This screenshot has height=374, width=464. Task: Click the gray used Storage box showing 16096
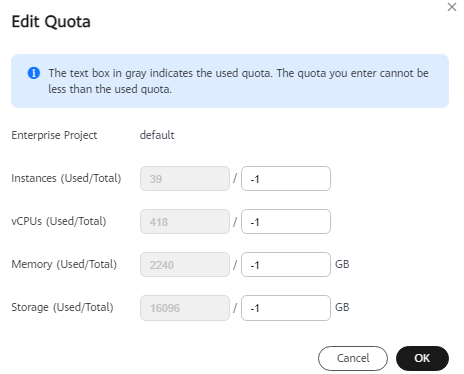pyautogui.click(x=185, y=308)
